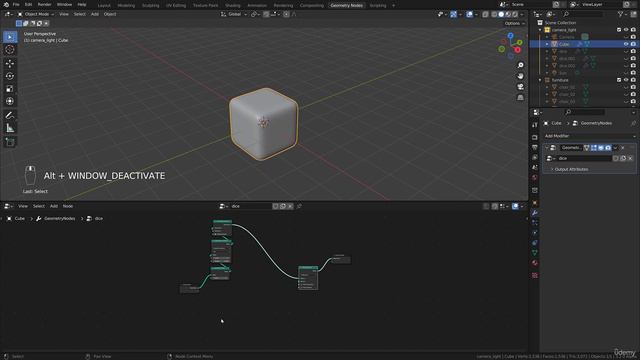Toggle viewport X-ray mode

tap(485, 14)
